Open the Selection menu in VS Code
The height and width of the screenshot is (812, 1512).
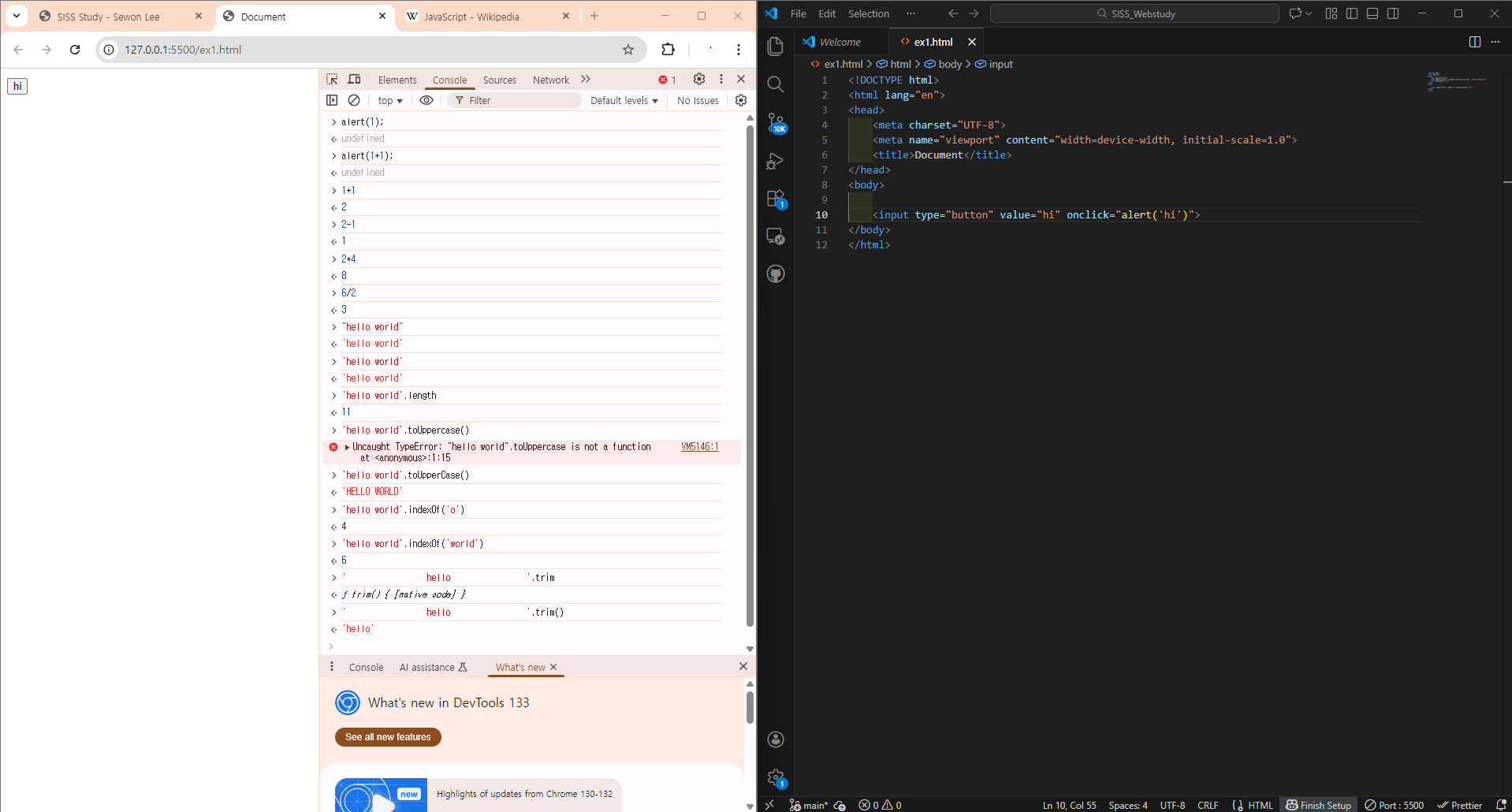[x=868, y=13]
